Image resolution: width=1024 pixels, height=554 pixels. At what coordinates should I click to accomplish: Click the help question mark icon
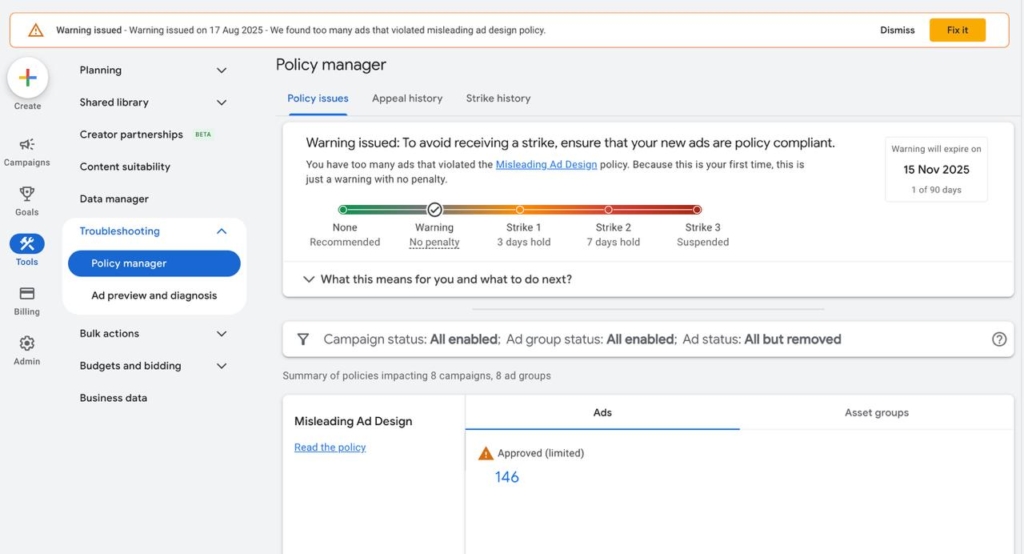click(998, 339)
